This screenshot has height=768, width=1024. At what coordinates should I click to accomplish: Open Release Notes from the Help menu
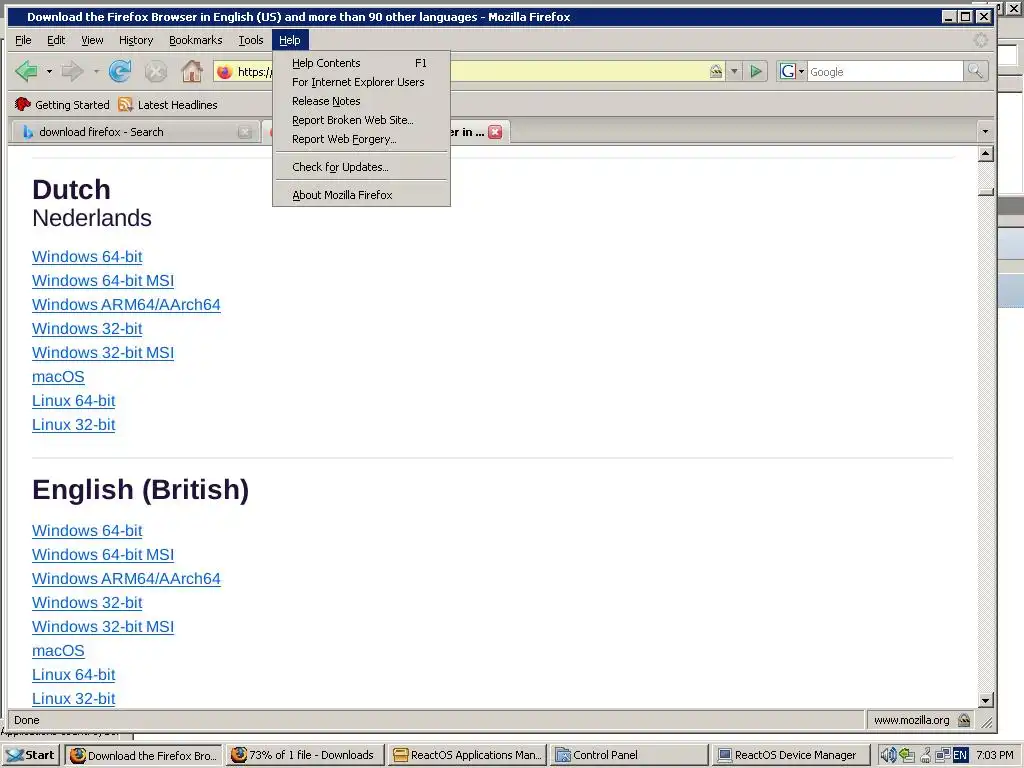pos(361,101)
